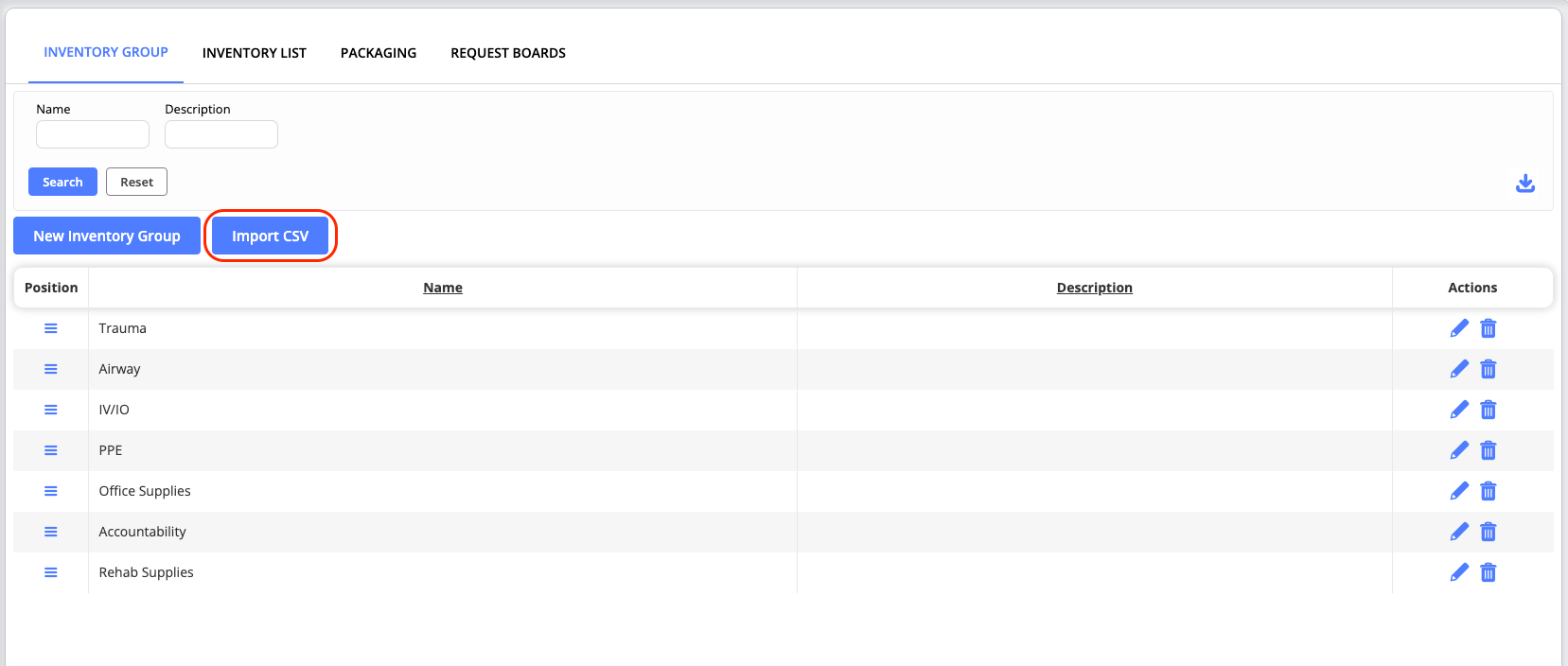
Task: Click the Airway name text
Action: pos(119,369)
